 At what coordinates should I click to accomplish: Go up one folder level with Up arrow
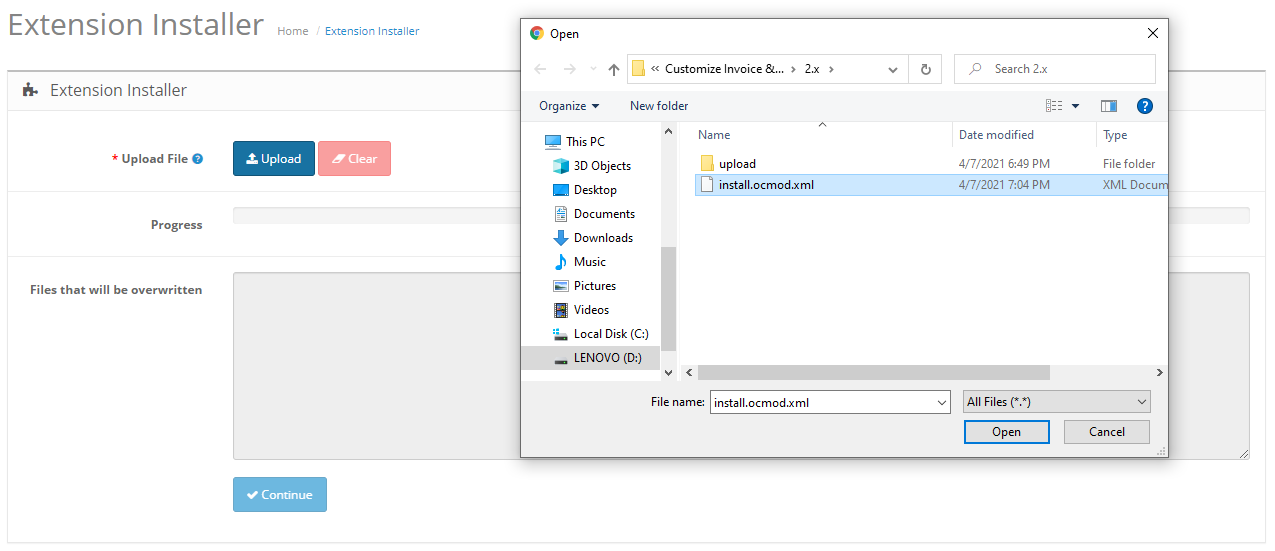coord(614,69)
